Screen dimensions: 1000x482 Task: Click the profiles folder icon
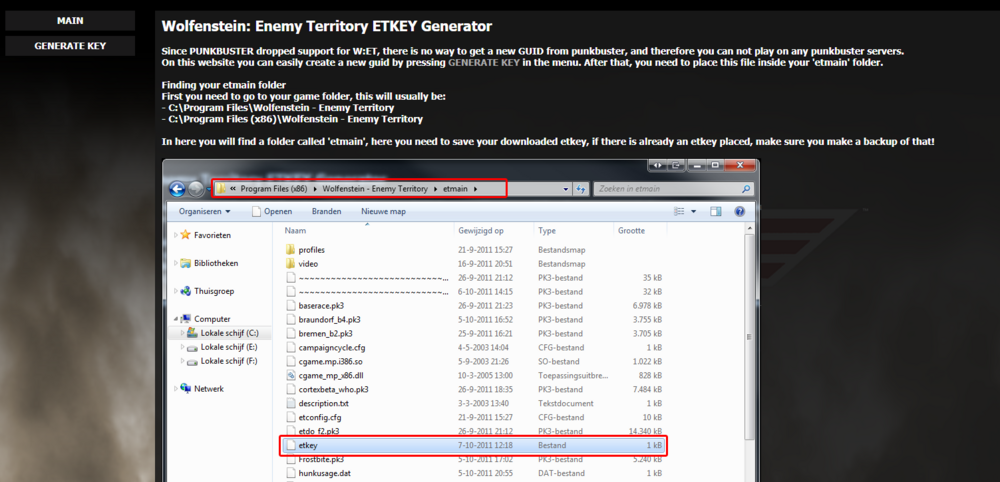(291, 249)
